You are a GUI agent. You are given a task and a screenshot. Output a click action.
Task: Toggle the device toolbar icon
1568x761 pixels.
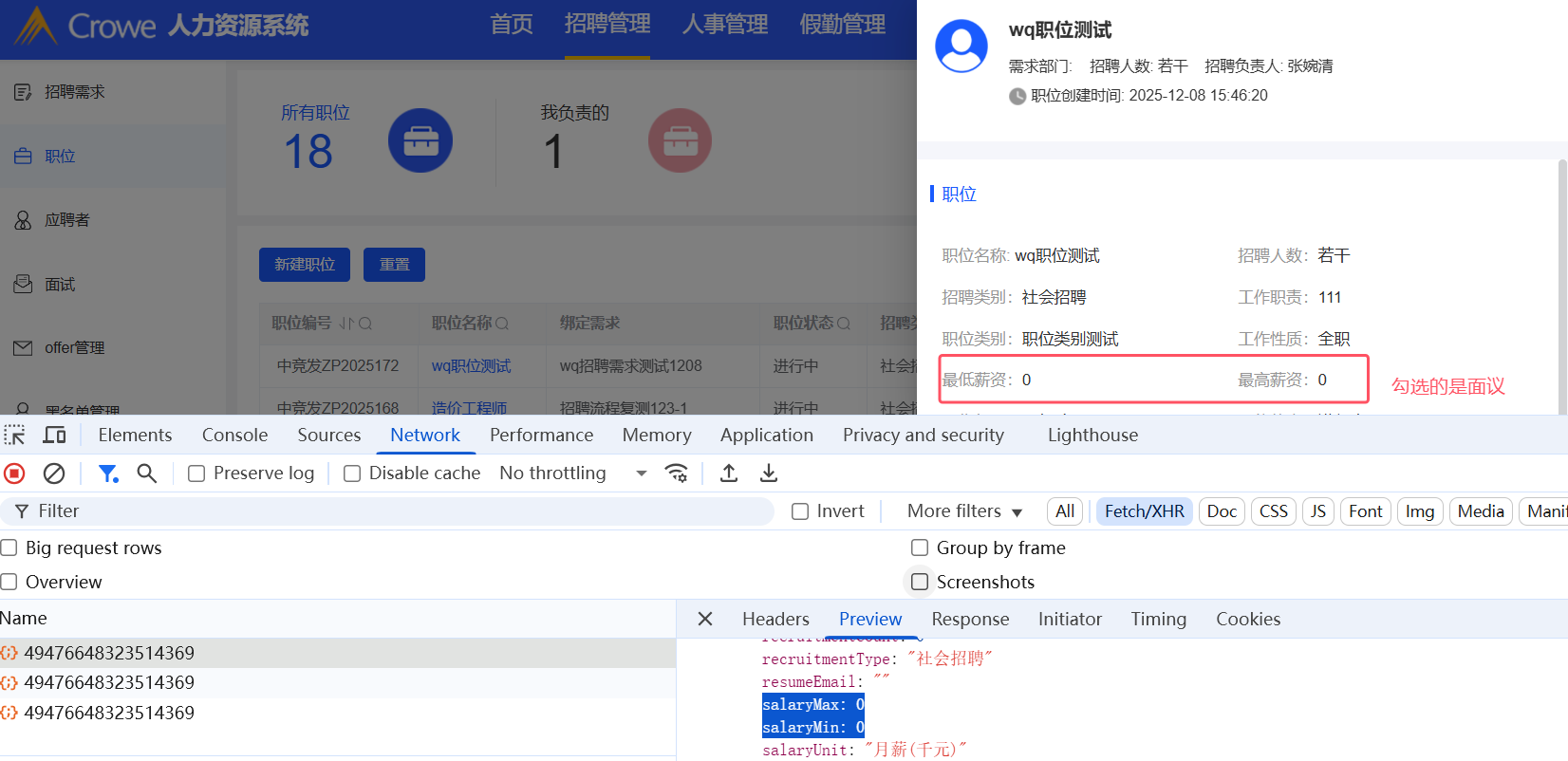tap(55, 436)
